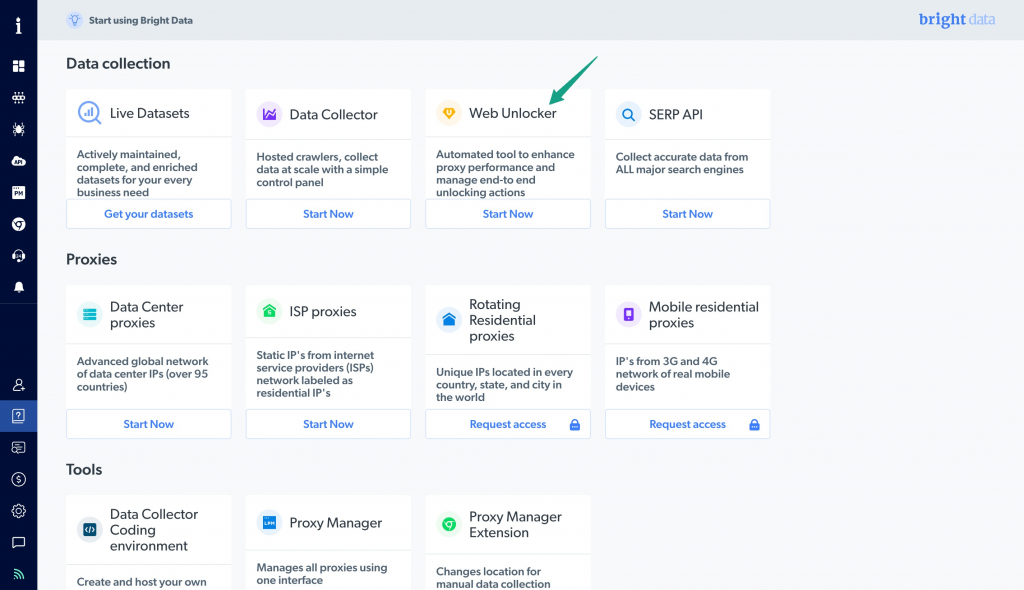Click the SERP API card title

coord(675,114)
